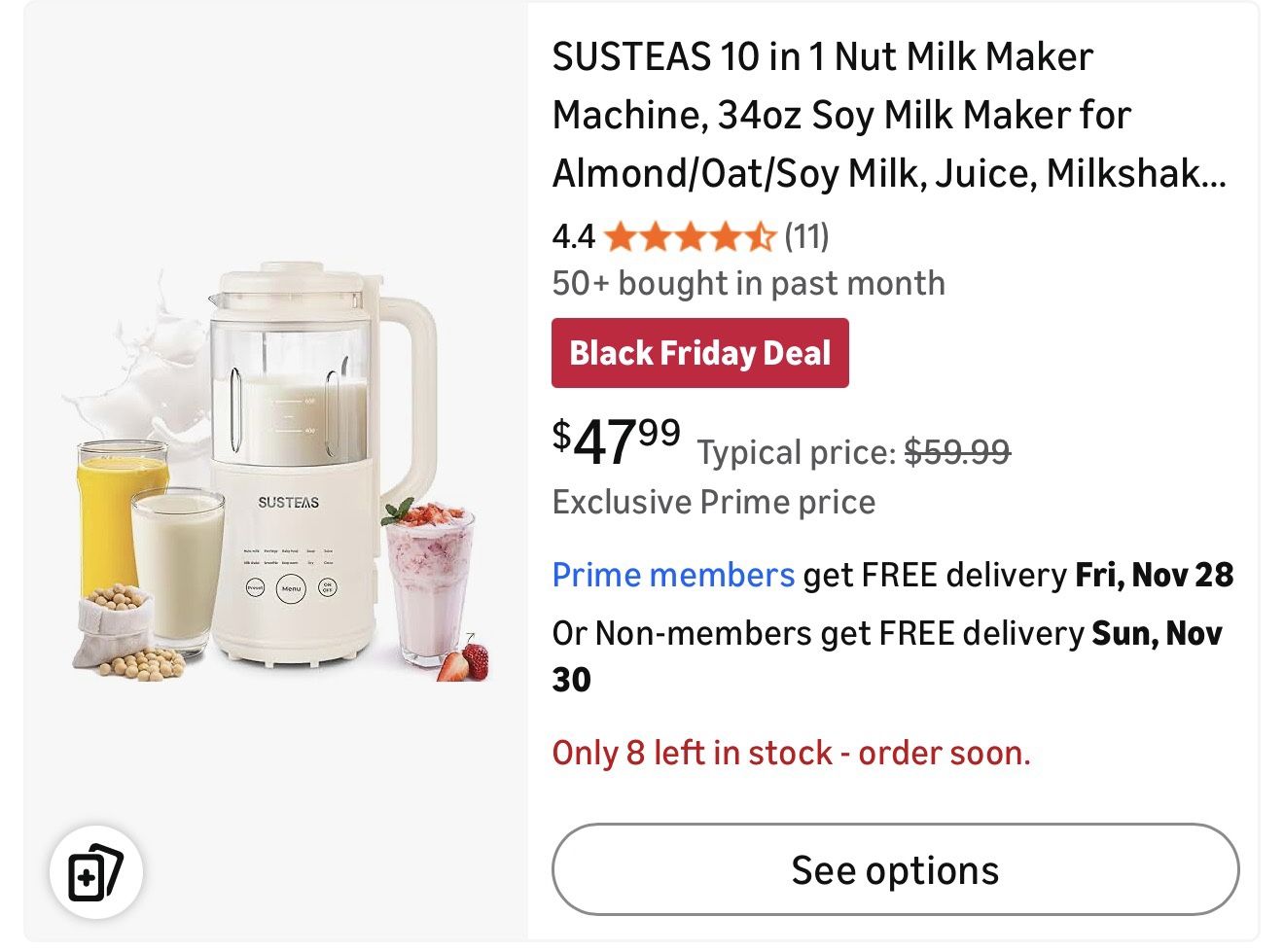Click the On/Off button on the blender

[x=328, y=586]
